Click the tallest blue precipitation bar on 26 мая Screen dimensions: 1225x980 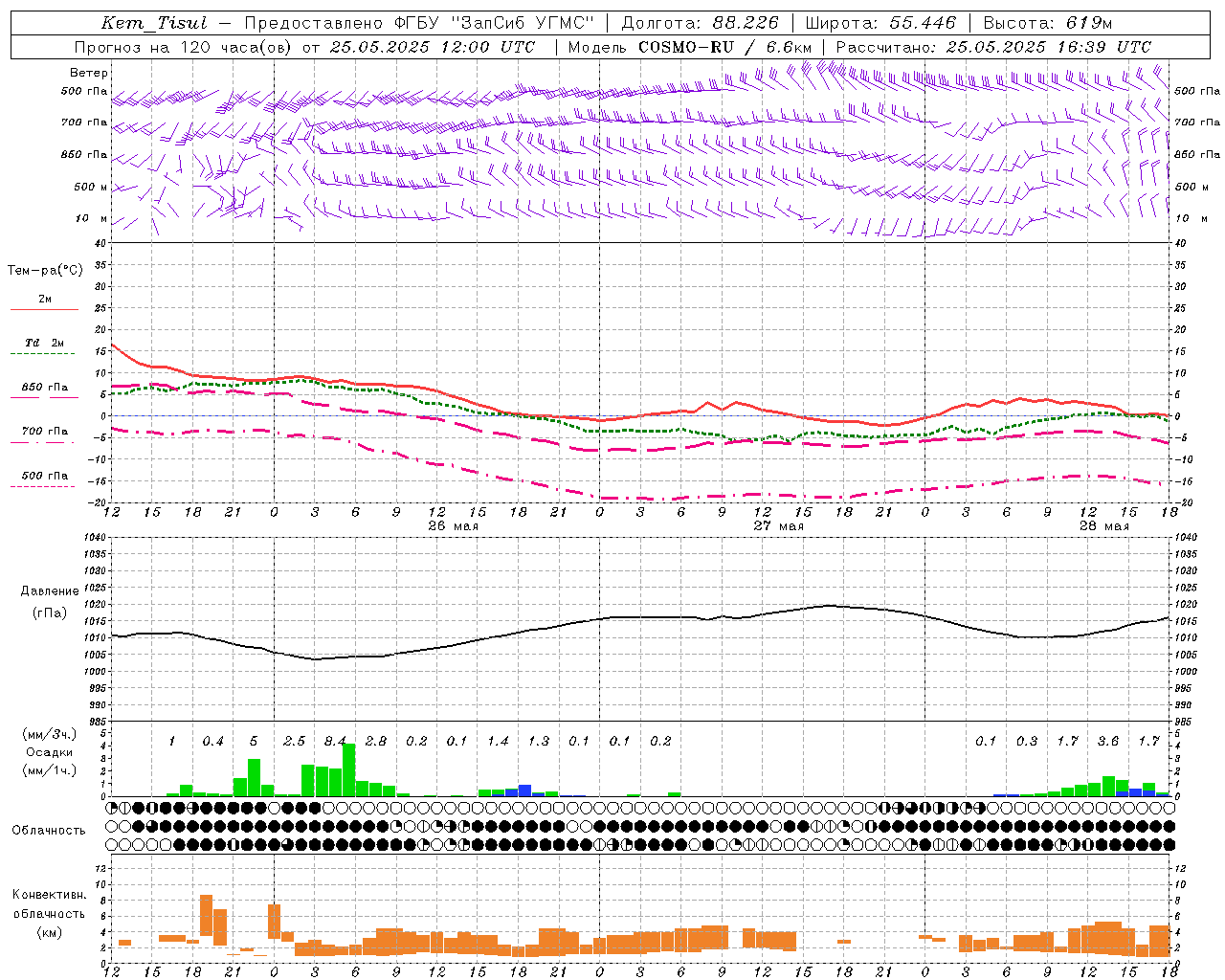coord(524,791)
